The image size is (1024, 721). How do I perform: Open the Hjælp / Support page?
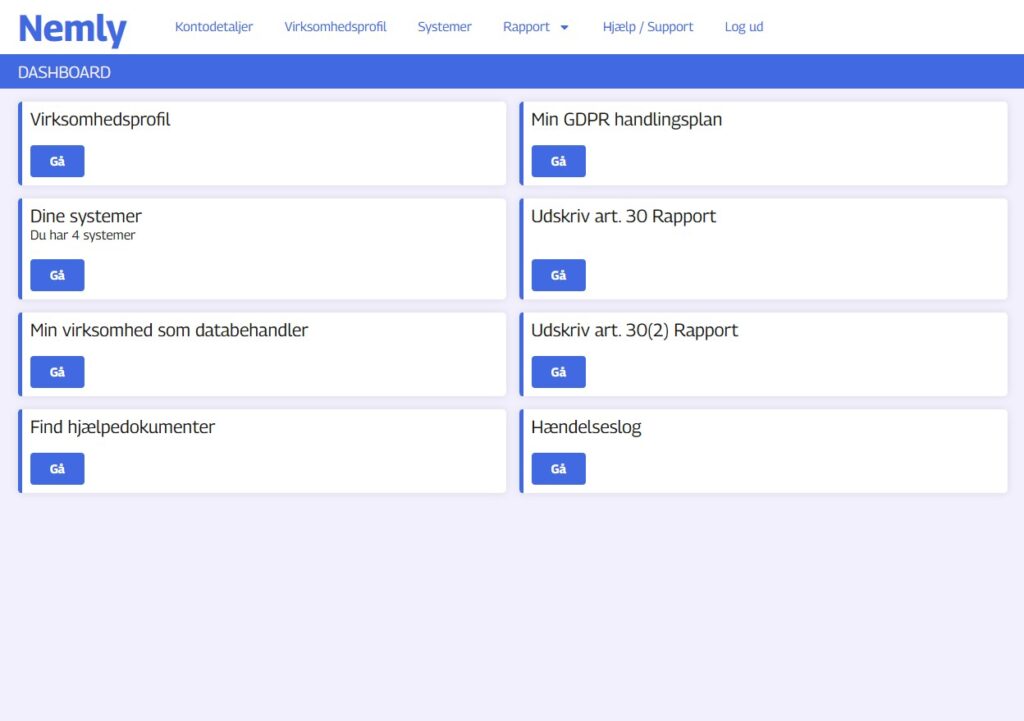(x=647, y=27)
